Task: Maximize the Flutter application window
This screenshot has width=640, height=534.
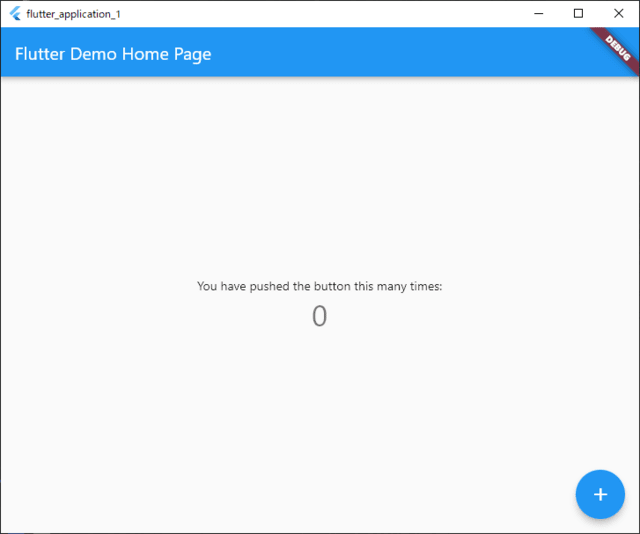Action: click(578, 14)
